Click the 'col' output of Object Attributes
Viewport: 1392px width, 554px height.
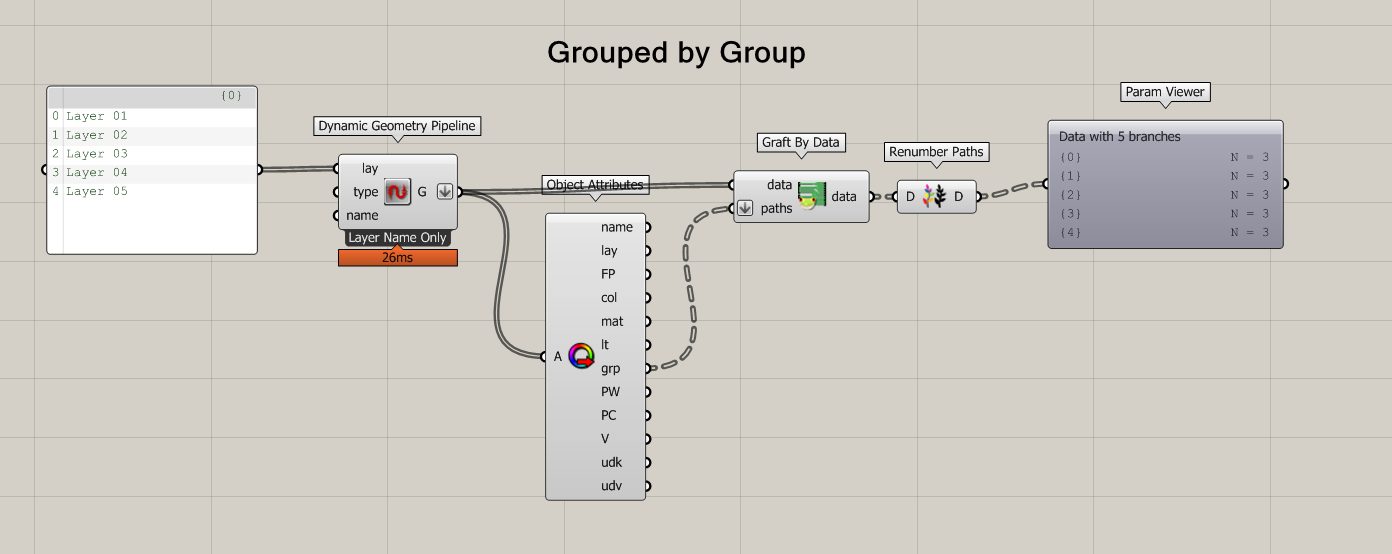tap(609, 298)
